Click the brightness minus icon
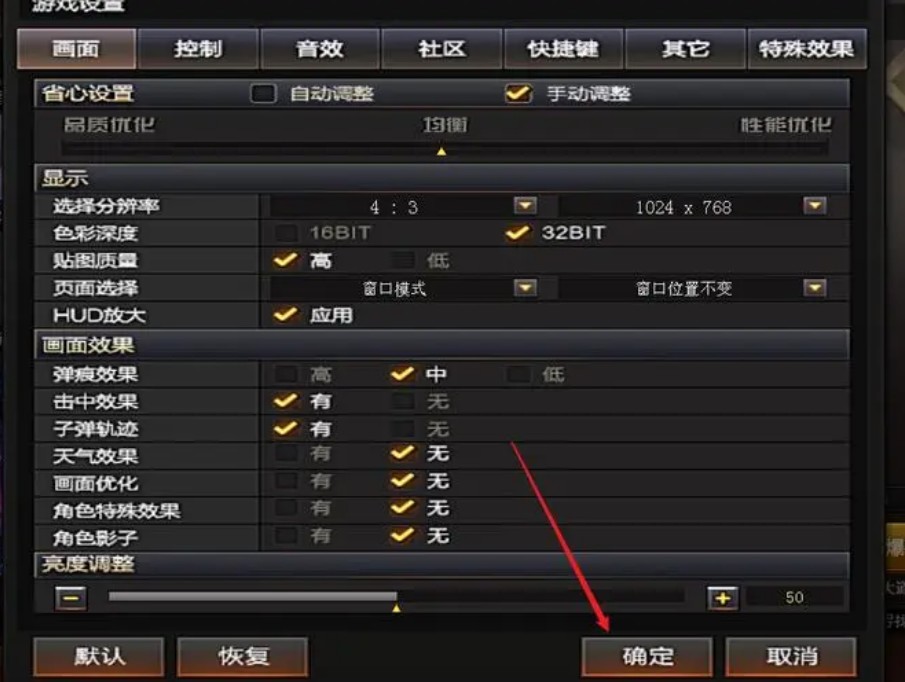This screenshot has width=905, height=682. 71,598
